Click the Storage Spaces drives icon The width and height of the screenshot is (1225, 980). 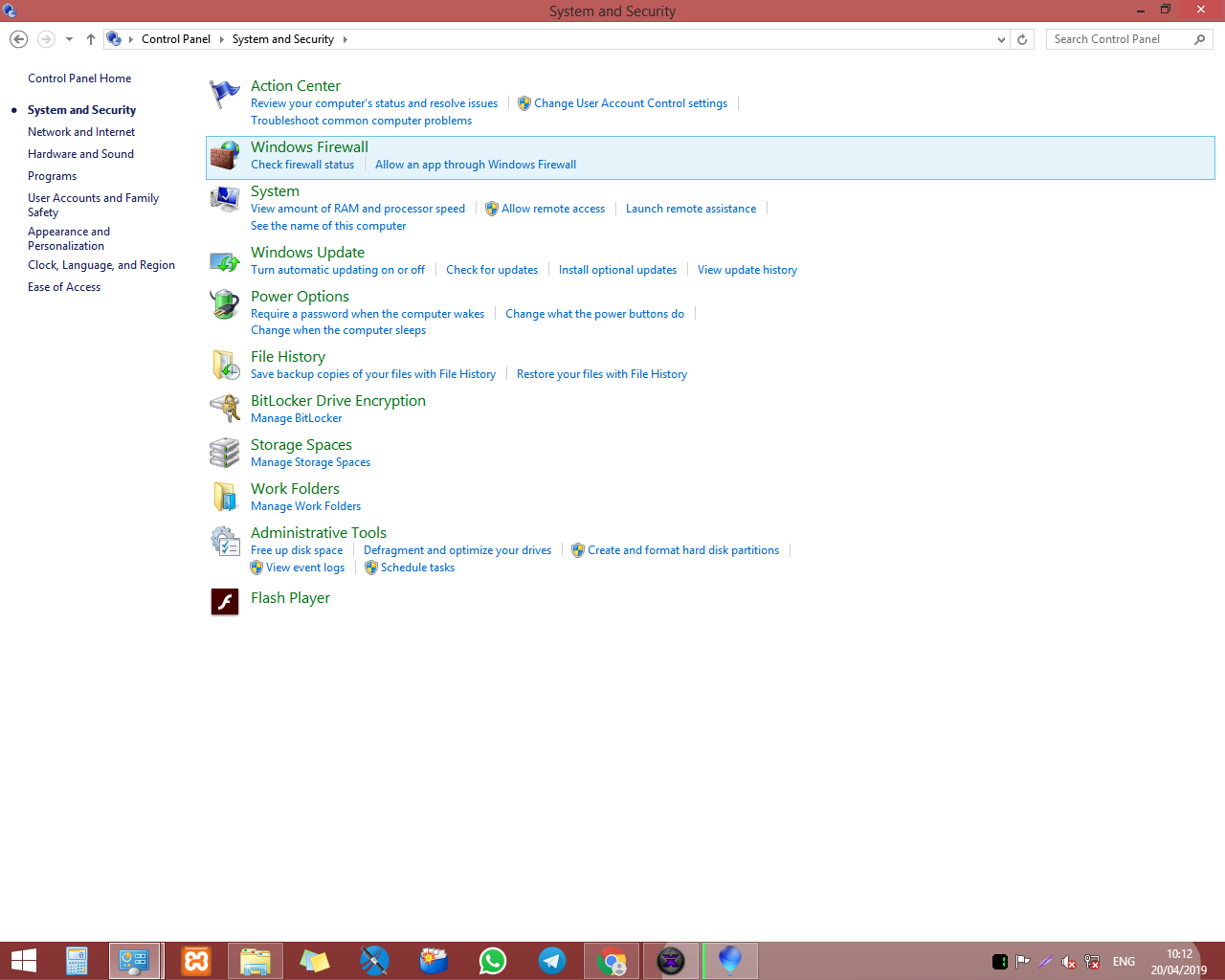coord(225,453)
